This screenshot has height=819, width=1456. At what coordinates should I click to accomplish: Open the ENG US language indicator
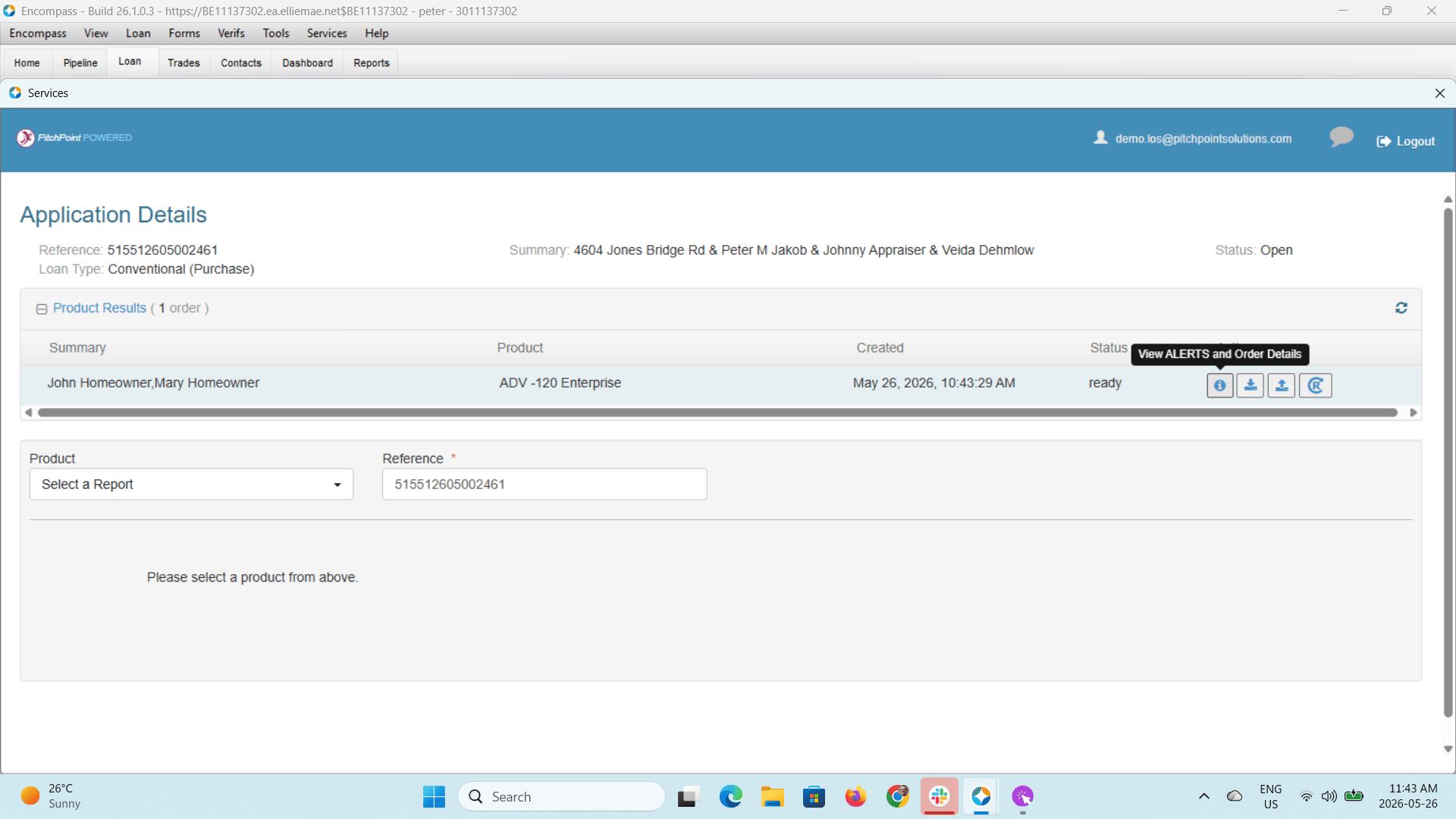[1271, 796]
